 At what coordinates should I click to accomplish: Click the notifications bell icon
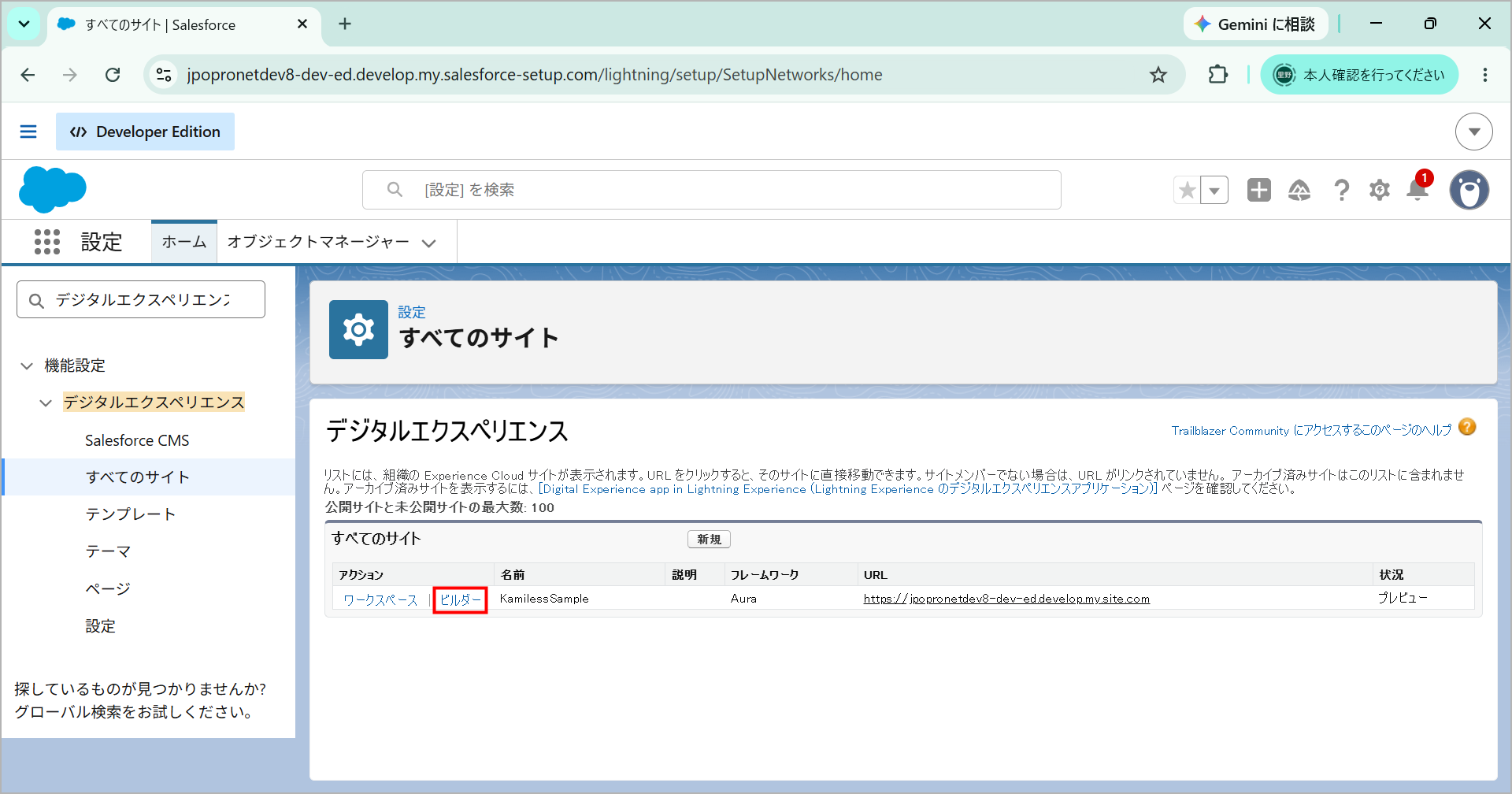1417,190
